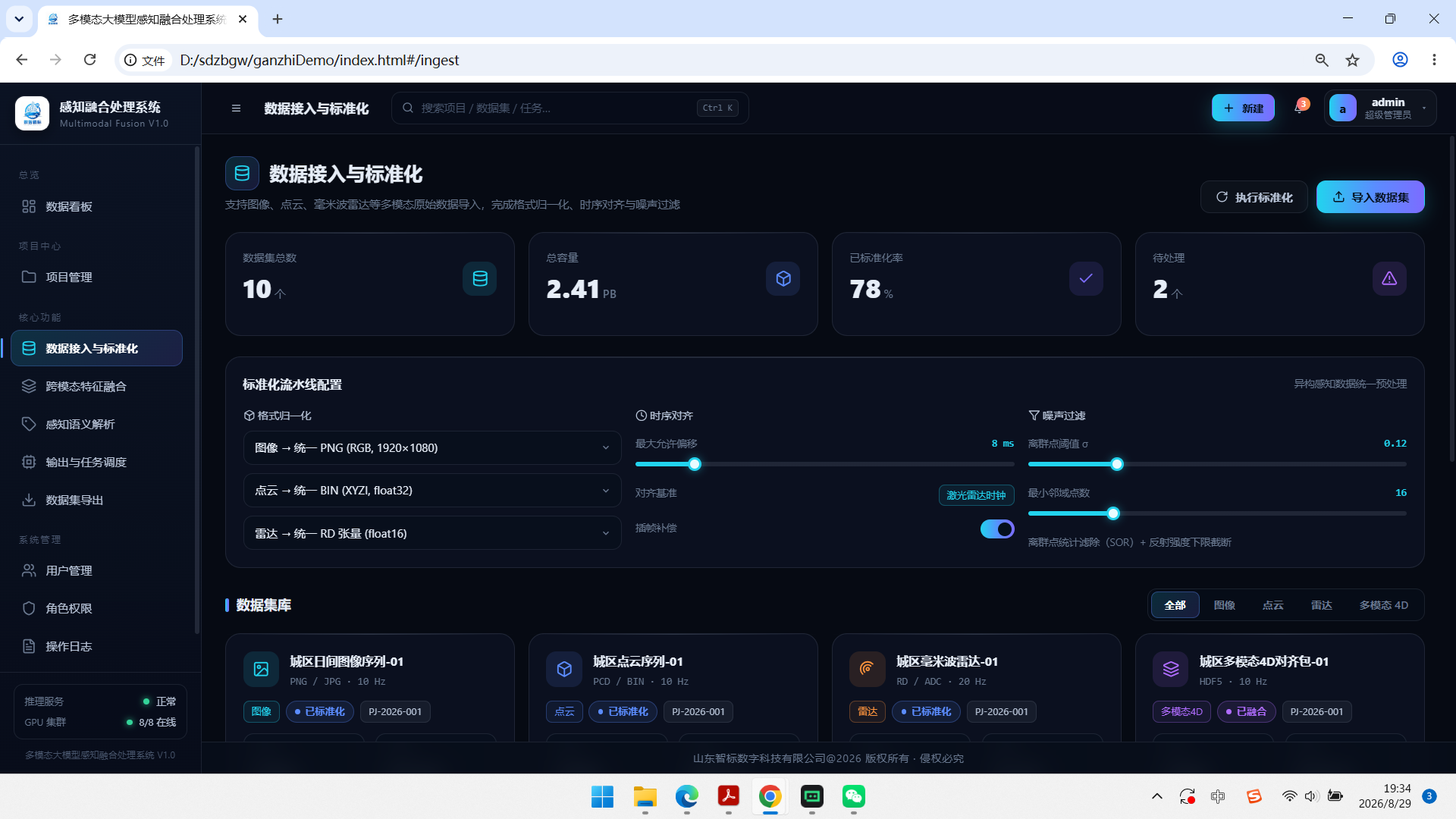1456x819 pixels.
Task: Click the system logo in sidebar header
Action: tap(32, 113)
